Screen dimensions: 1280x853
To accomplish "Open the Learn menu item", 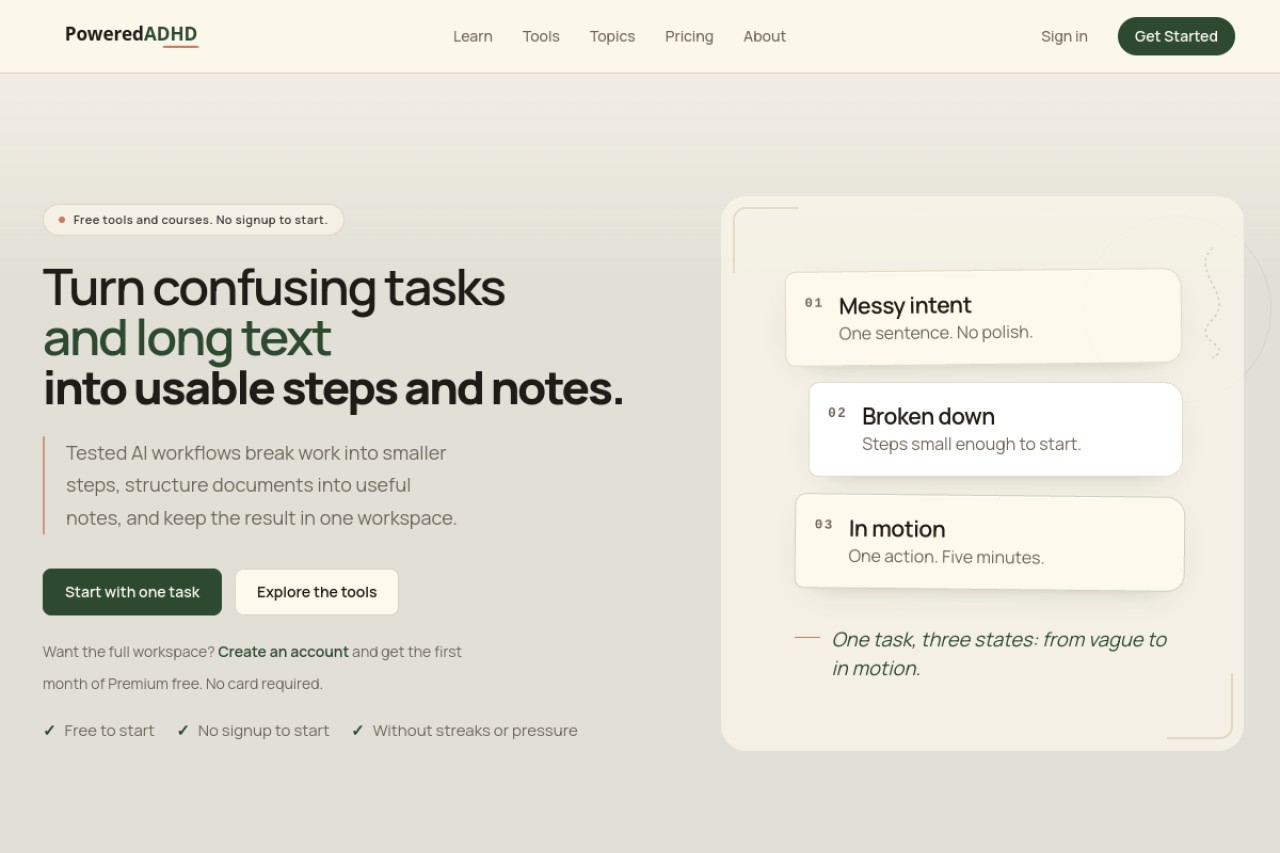I will 473,36.
